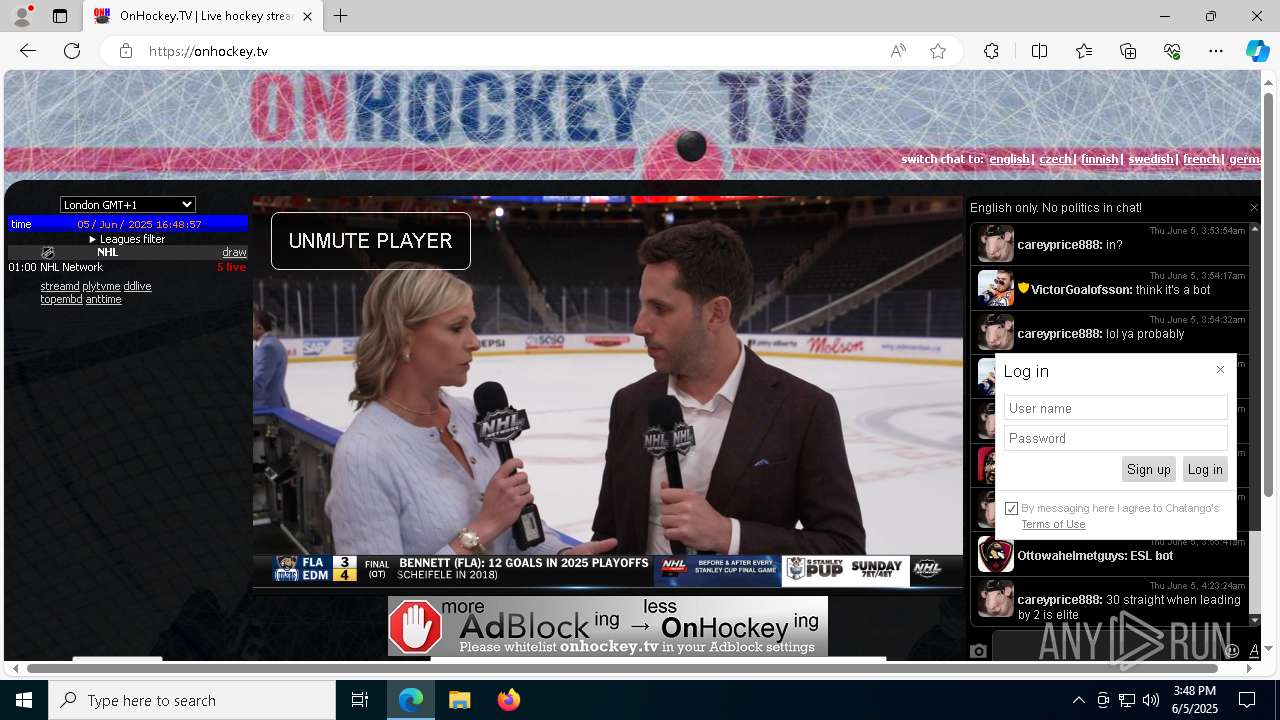Open Read aloud in address bar
The height and width of the screenshot is (720, 1280).
898,51
